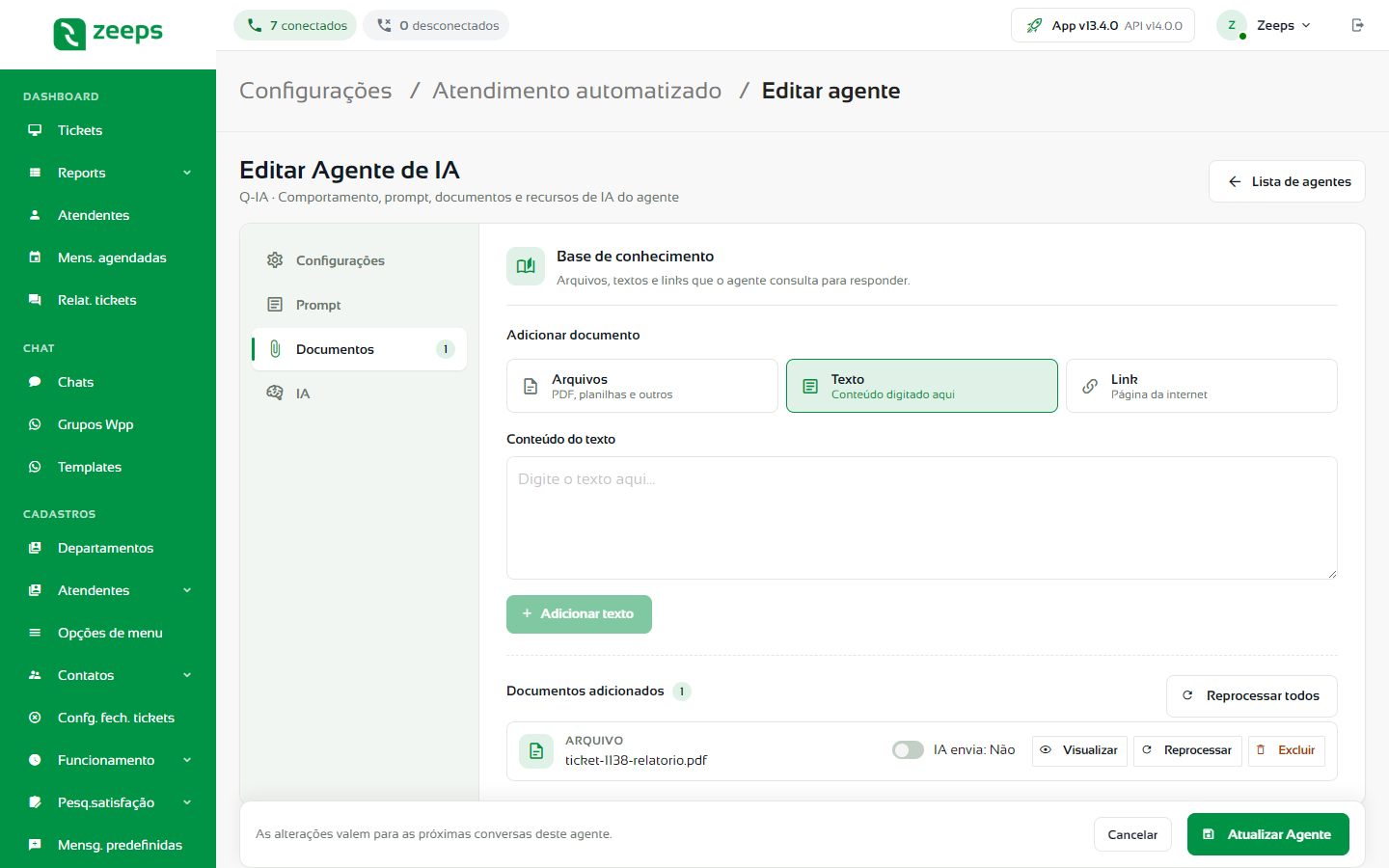Click the Grupos Wpp WhatsApp icon
Screen dimensions: 1389x868
(35, 424)
